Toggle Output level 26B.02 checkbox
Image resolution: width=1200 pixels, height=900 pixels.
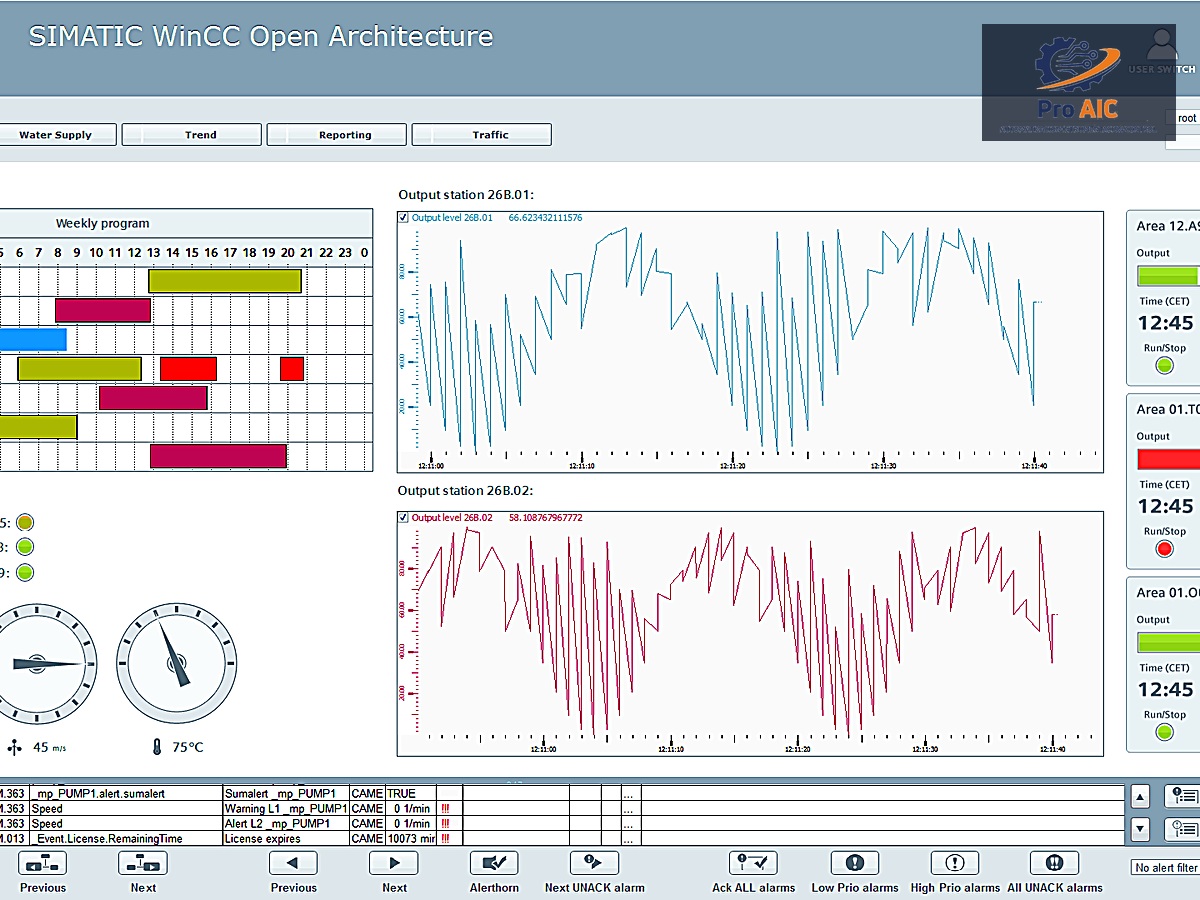click(403, 518)
